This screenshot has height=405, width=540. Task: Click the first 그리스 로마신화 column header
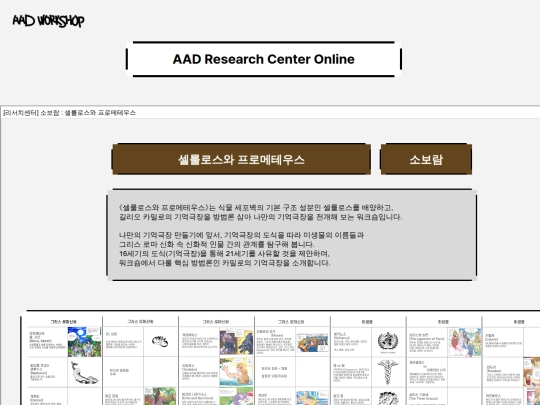64,322
